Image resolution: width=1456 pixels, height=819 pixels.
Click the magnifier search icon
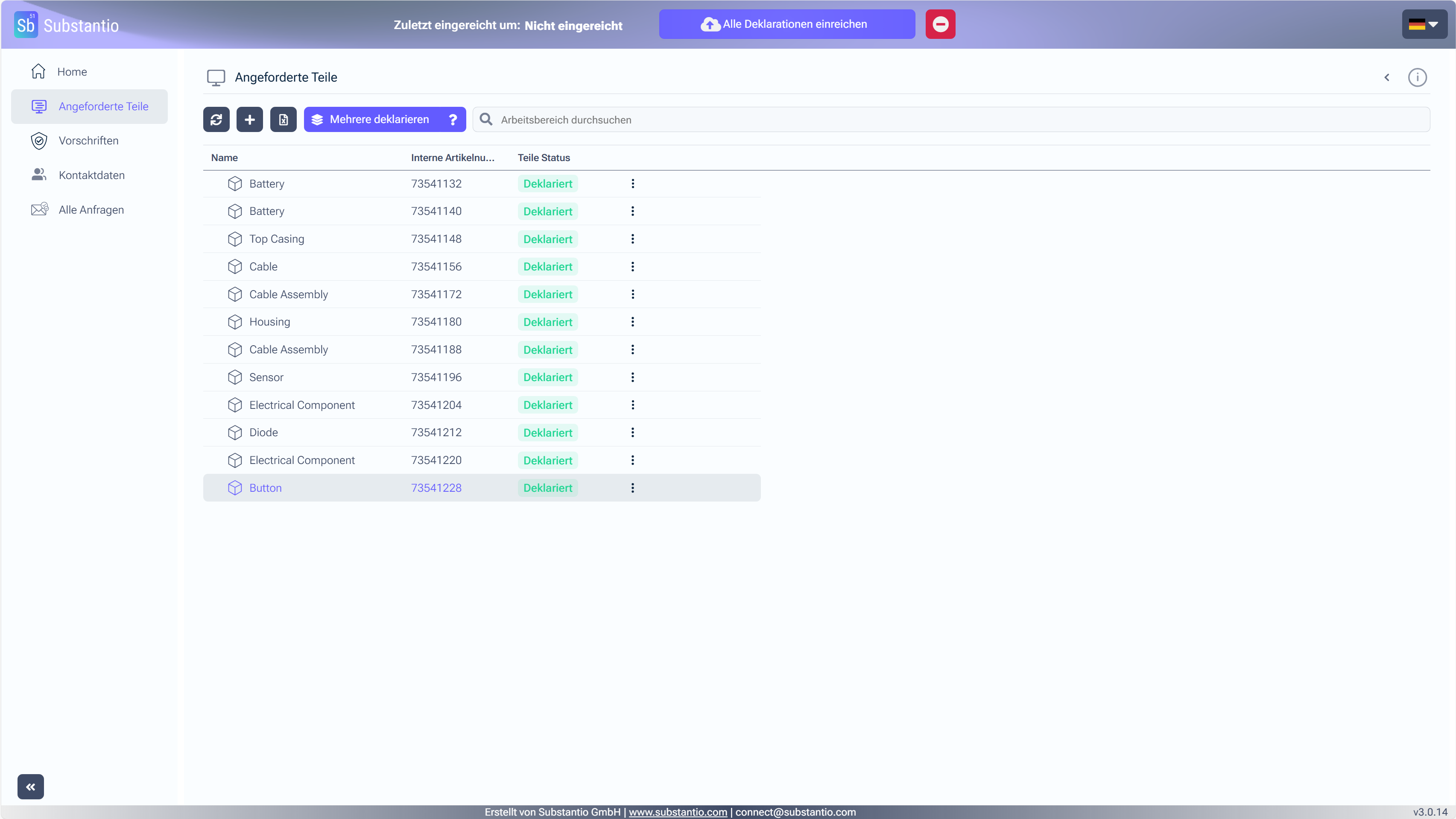[x=485, y=119]
